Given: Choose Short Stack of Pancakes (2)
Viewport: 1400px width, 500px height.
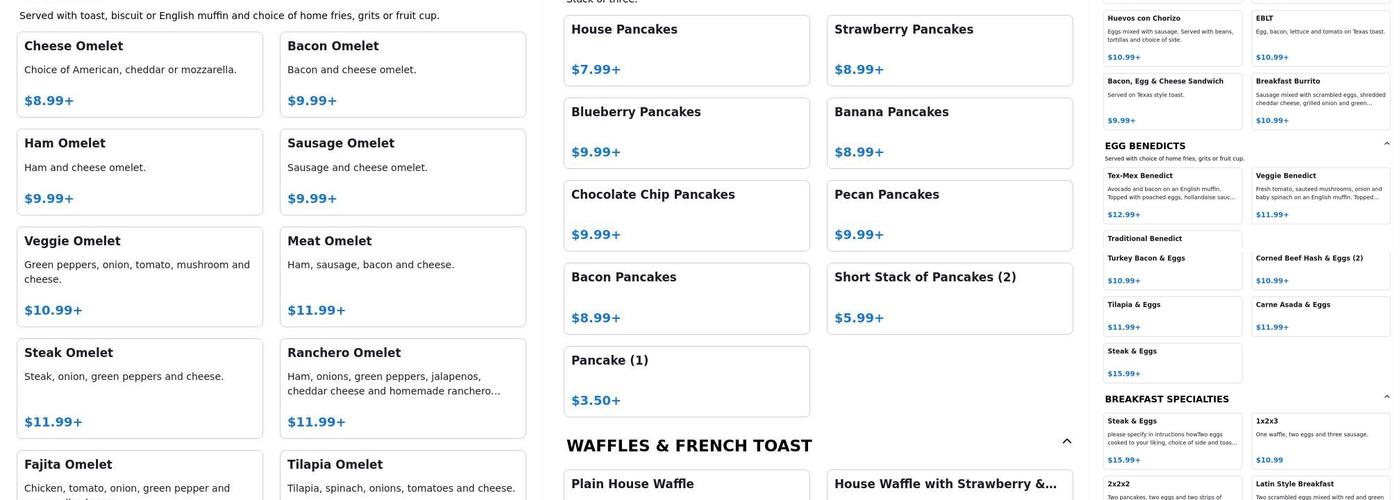Looking at the screenshot, I should pos(950,298).
